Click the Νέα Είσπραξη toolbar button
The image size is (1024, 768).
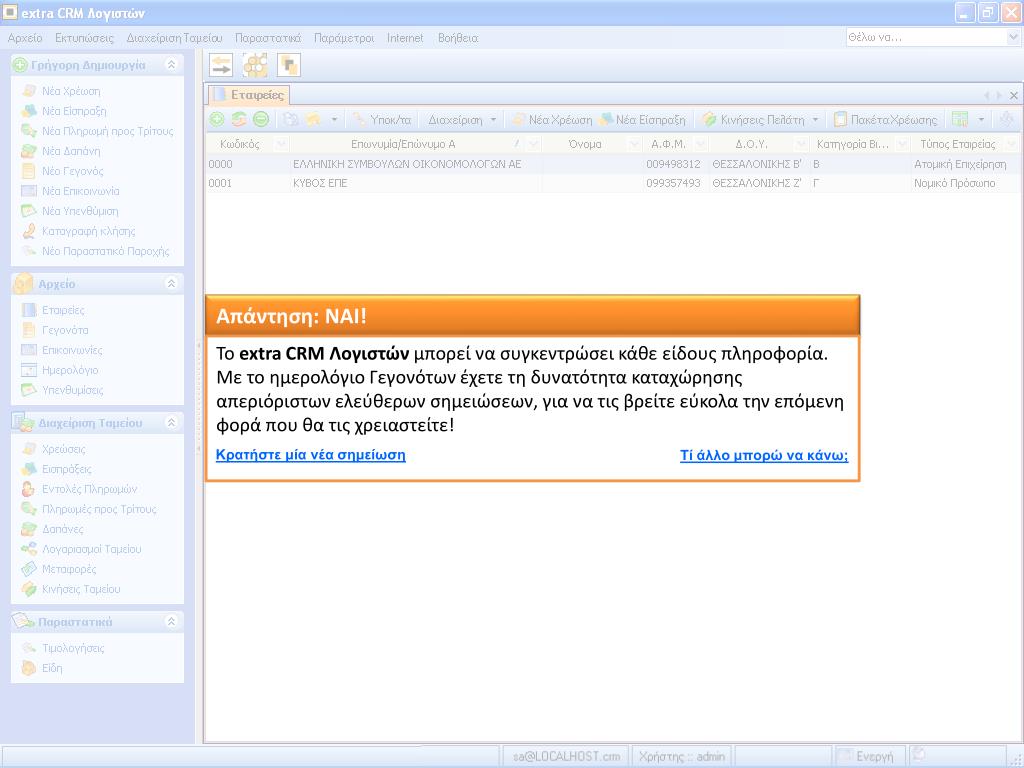pos(643,120)
